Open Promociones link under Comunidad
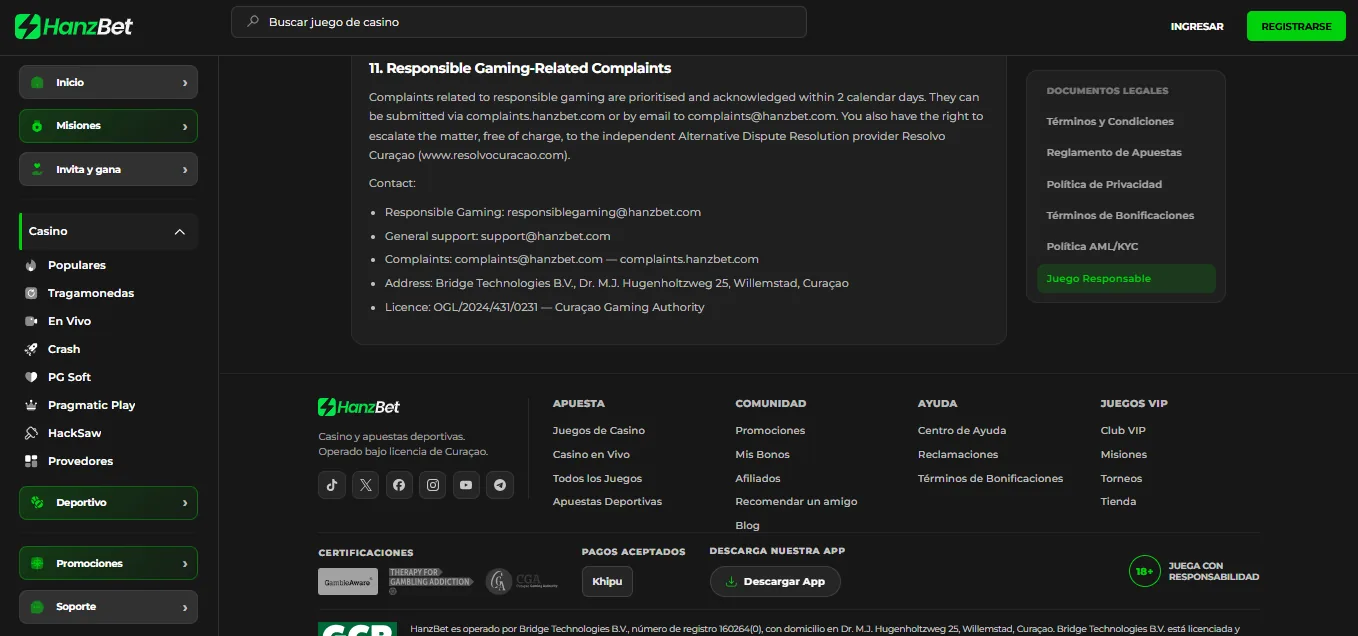This screenshot has width=1358, height=636. [x=770, y=431]
